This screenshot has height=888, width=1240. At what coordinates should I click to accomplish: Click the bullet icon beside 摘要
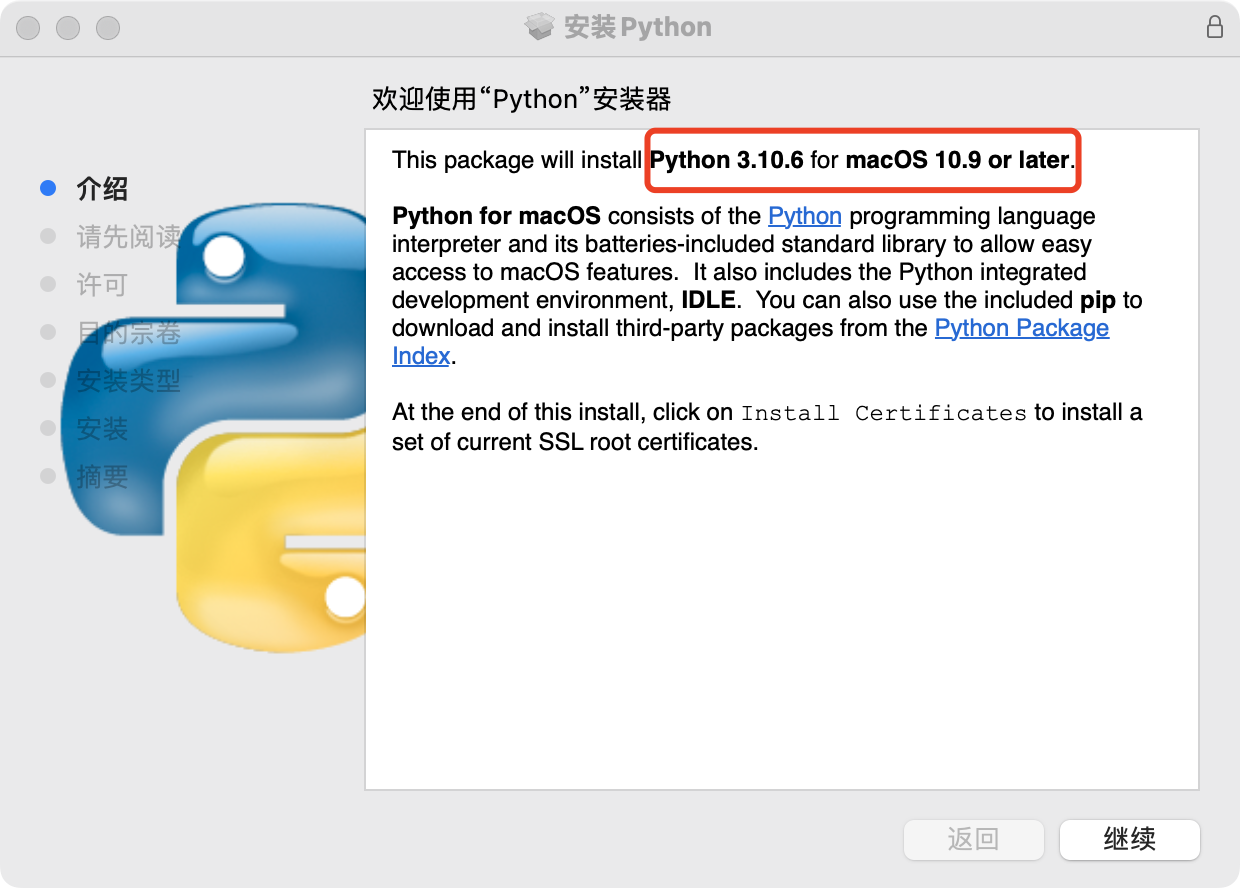click(48, 476)
